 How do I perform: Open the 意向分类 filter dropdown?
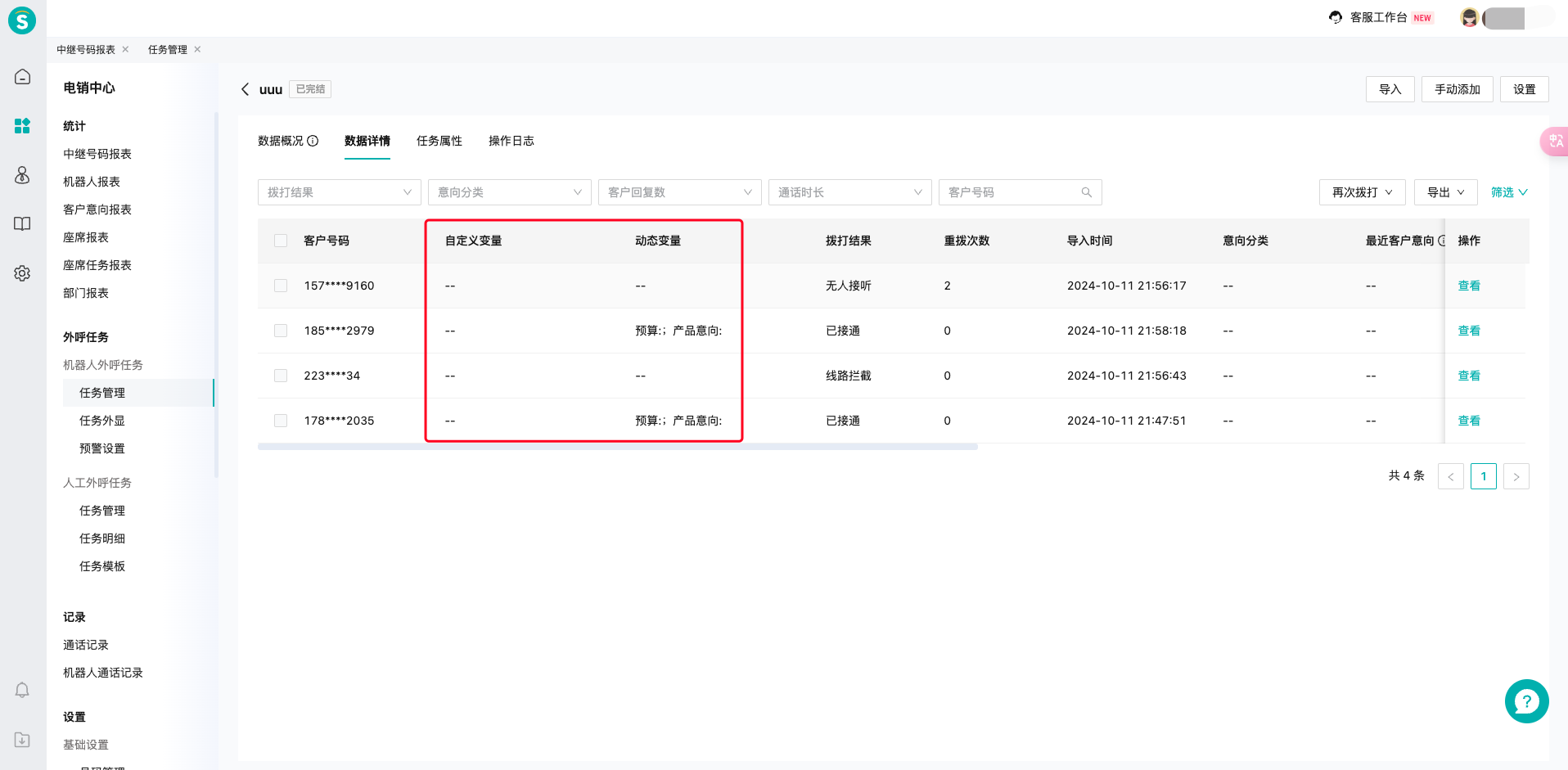510,192
